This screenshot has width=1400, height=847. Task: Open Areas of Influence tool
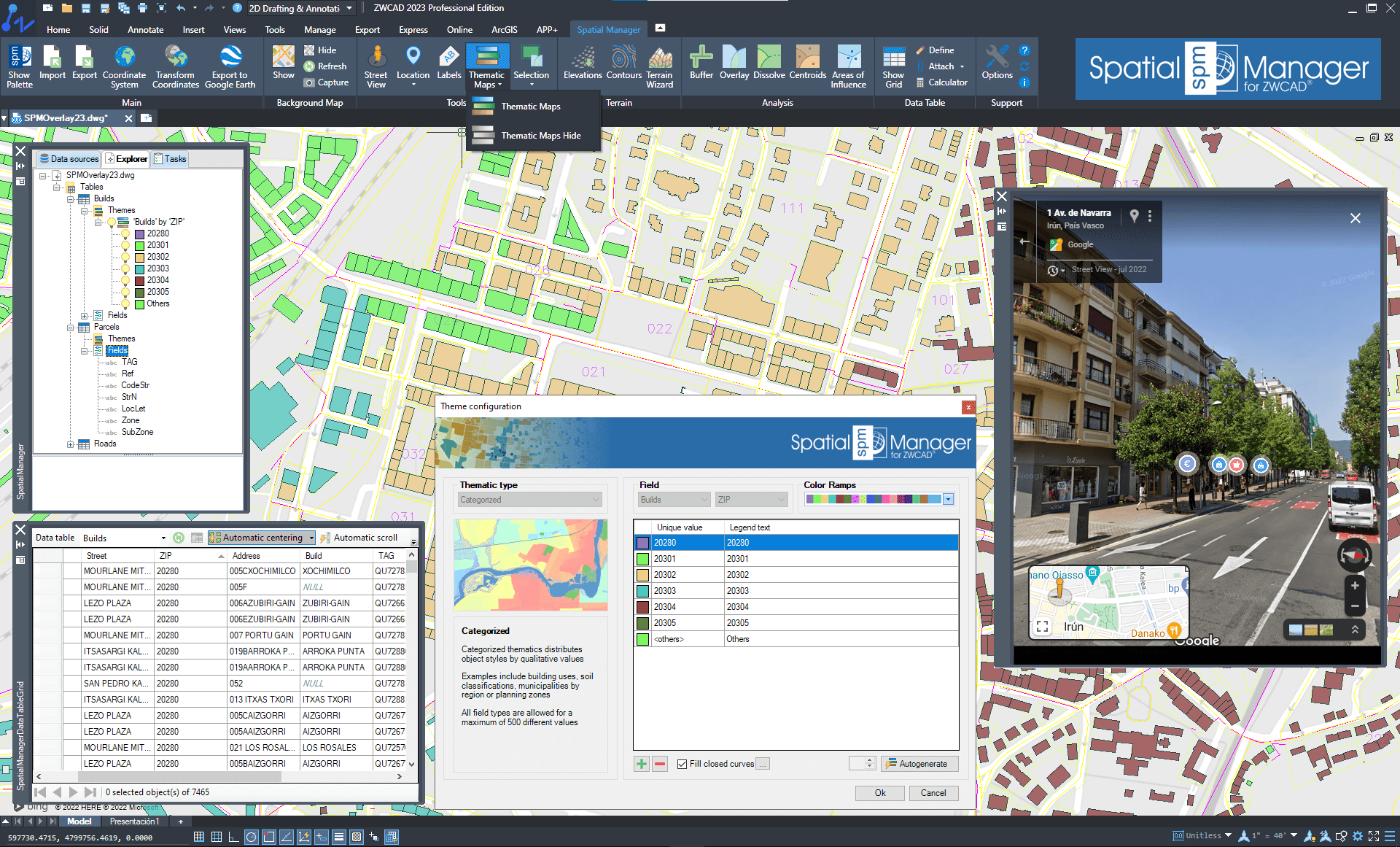[x=849, y=66]
